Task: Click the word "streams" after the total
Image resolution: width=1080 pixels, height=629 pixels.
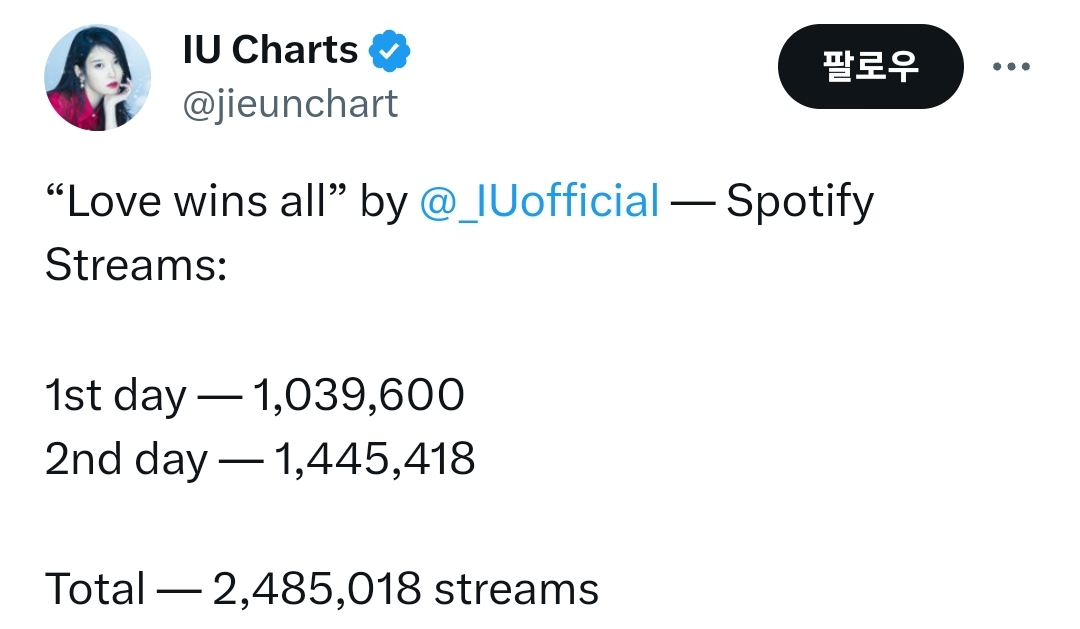Action: pos(516,589)
